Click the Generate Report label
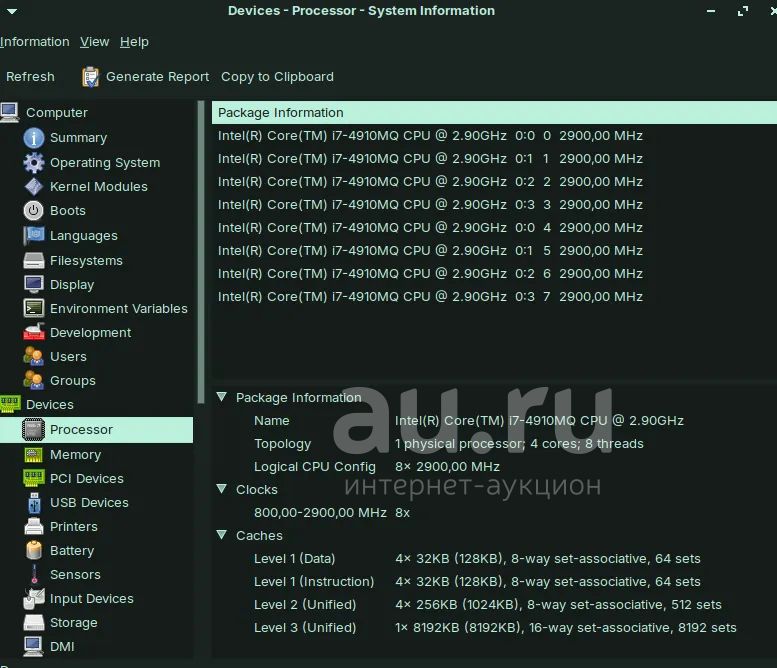This screenshot has width=777, height=668. [158, 77]
